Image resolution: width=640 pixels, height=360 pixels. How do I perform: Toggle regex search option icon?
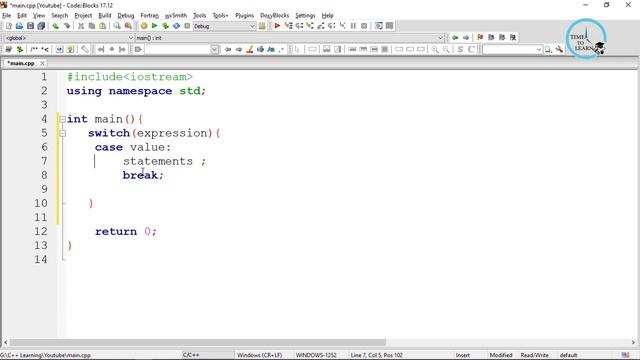(x=282, y=49)
